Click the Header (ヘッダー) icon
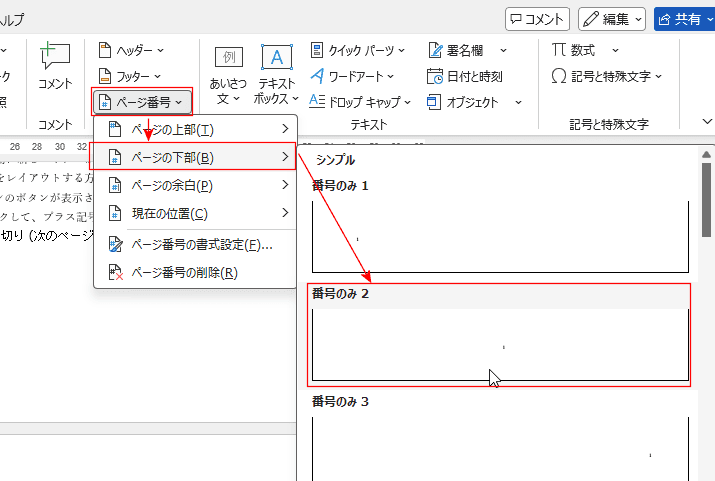The height and width of the screenshot is (481, 715). (x=106, y=50)
